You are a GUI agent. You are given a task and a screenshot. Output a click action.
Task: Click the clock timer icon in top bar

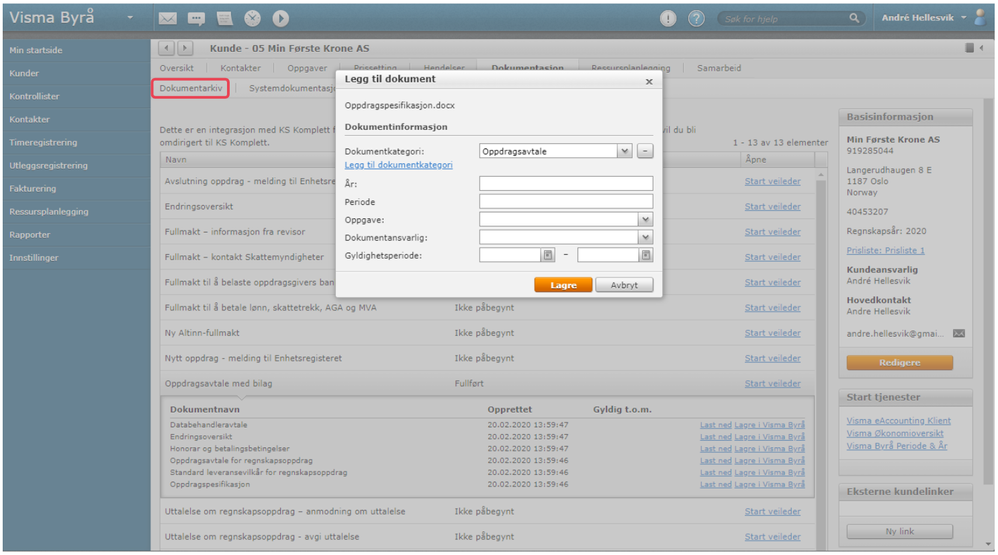(x=253, y=18)
